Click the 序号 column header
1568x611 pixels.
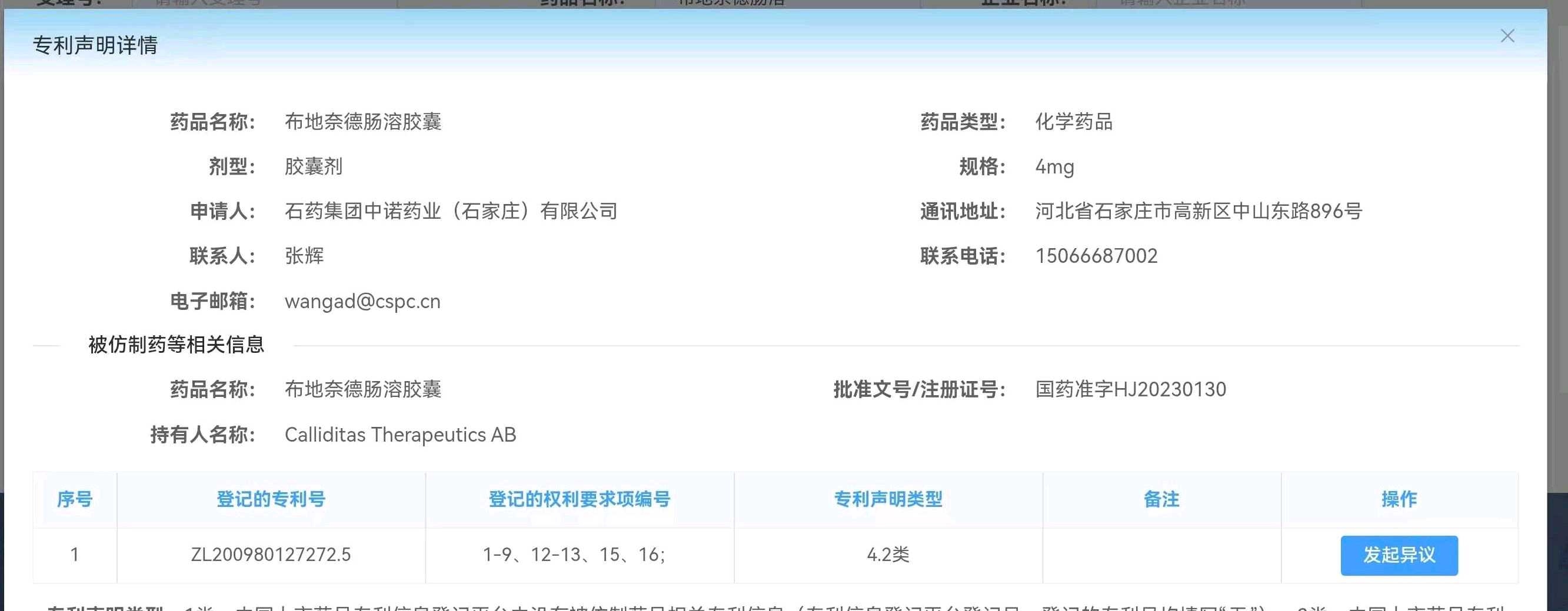point(74,499)
